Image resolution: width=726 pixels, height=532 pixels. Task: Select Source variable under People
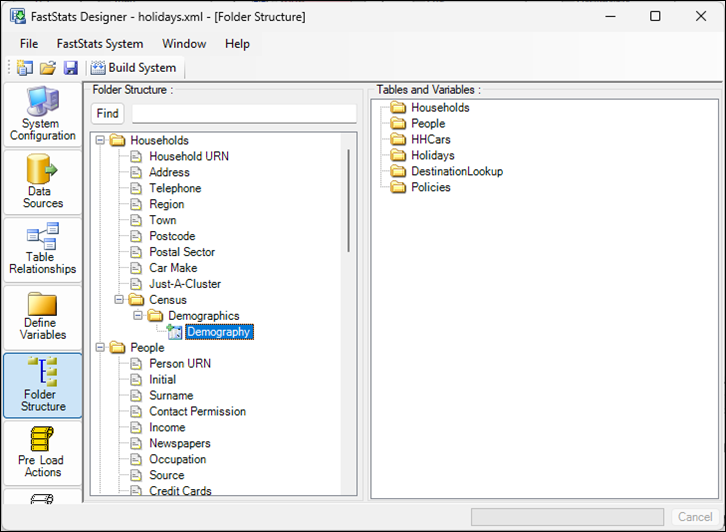click(167, 475)
